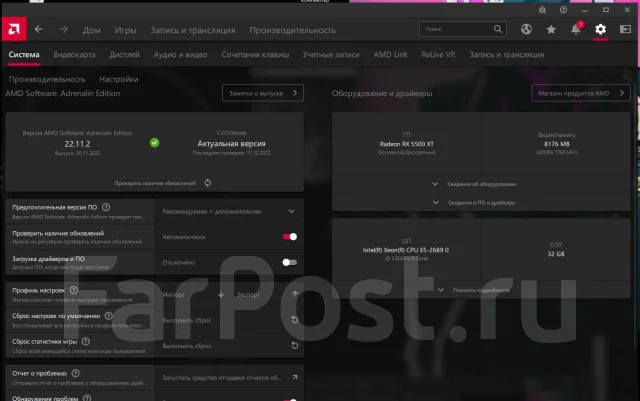Switch to Сочетания клавиш tab

pos(255,55)
